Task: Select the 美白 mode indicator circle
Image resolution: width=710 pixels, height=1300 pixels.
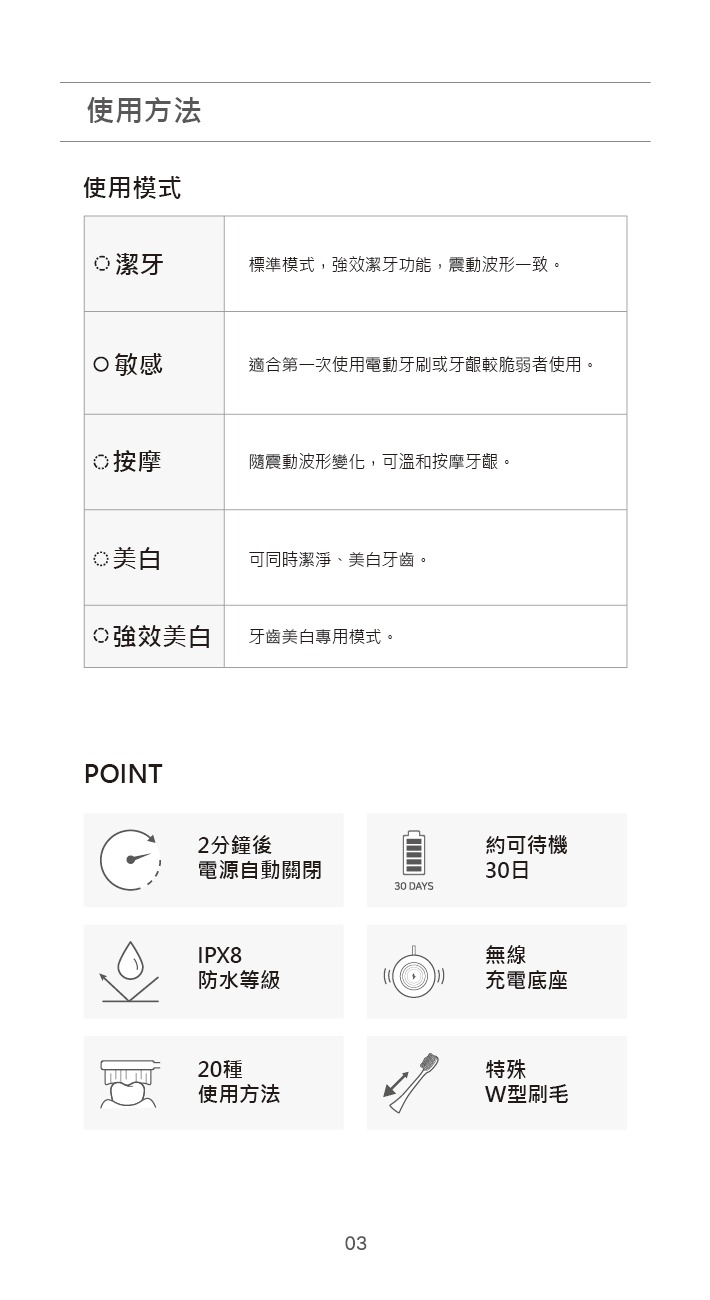Action: (100, 559)
